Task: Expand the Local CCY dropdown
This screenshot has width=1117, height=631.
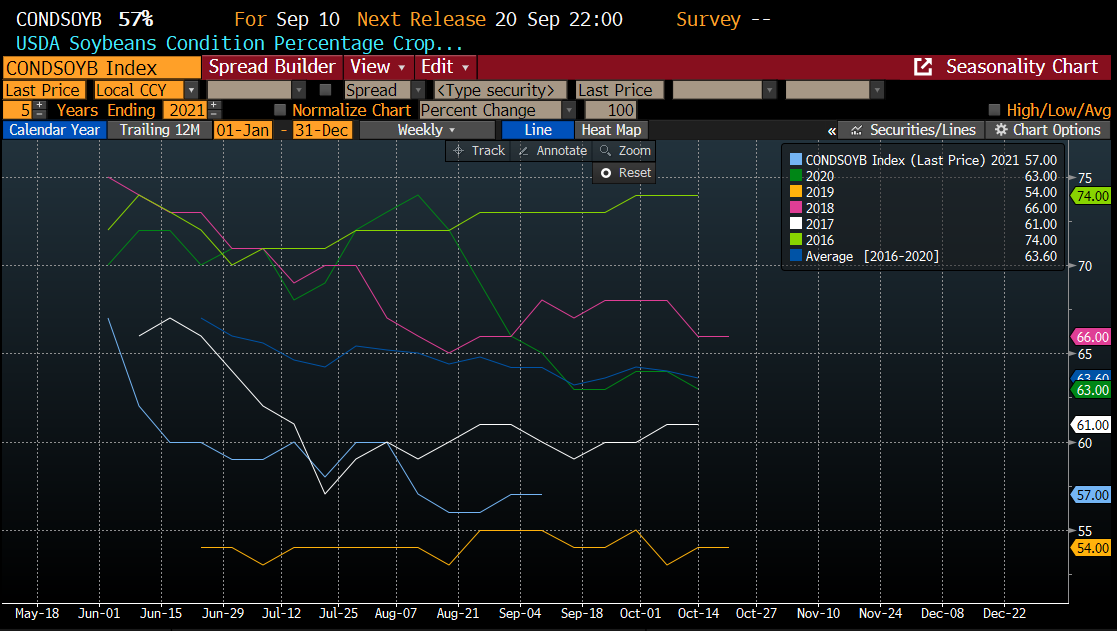Action: (x=191, y=90)
